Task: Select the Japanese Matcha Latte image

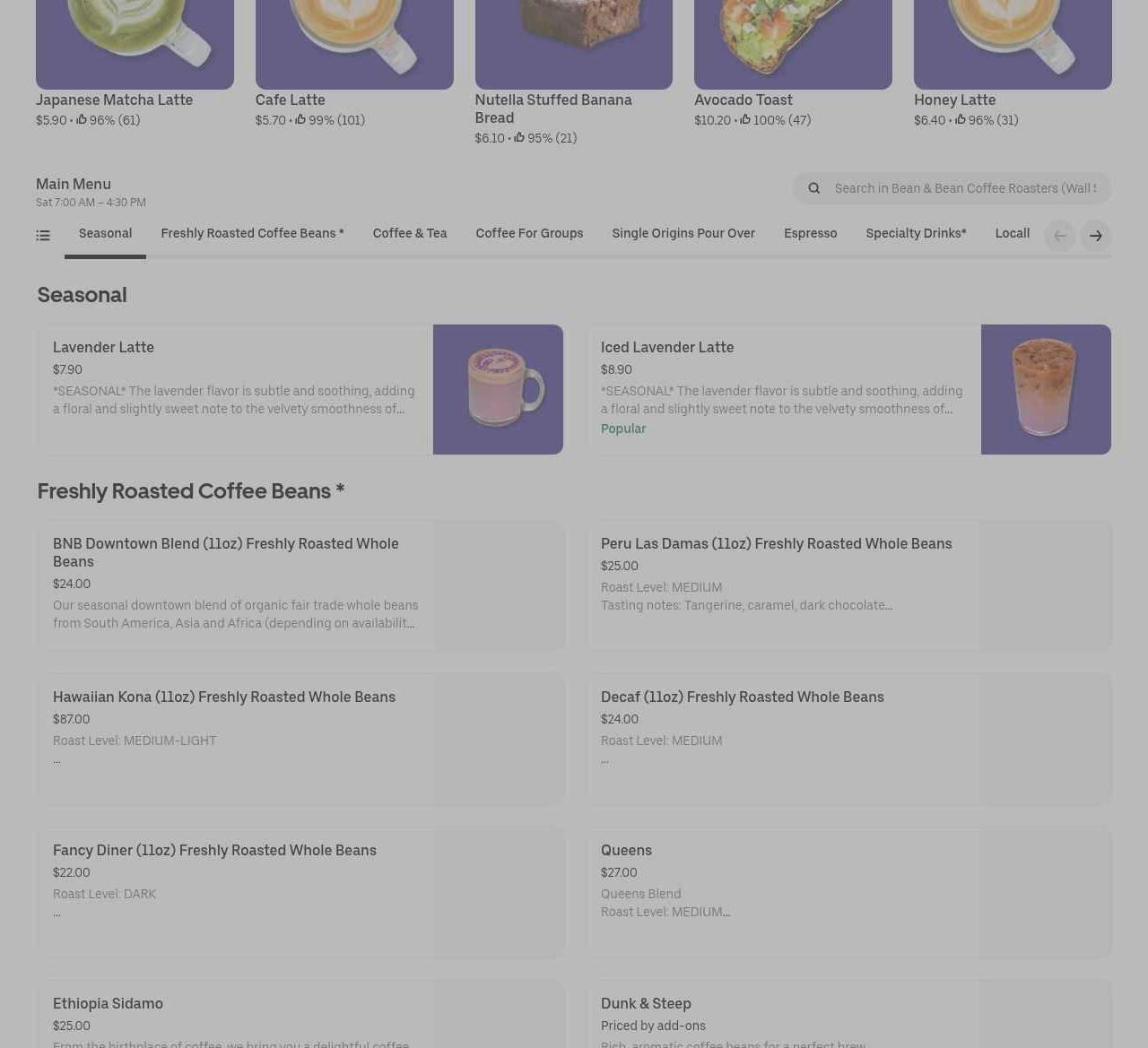Action: [135, 44]
